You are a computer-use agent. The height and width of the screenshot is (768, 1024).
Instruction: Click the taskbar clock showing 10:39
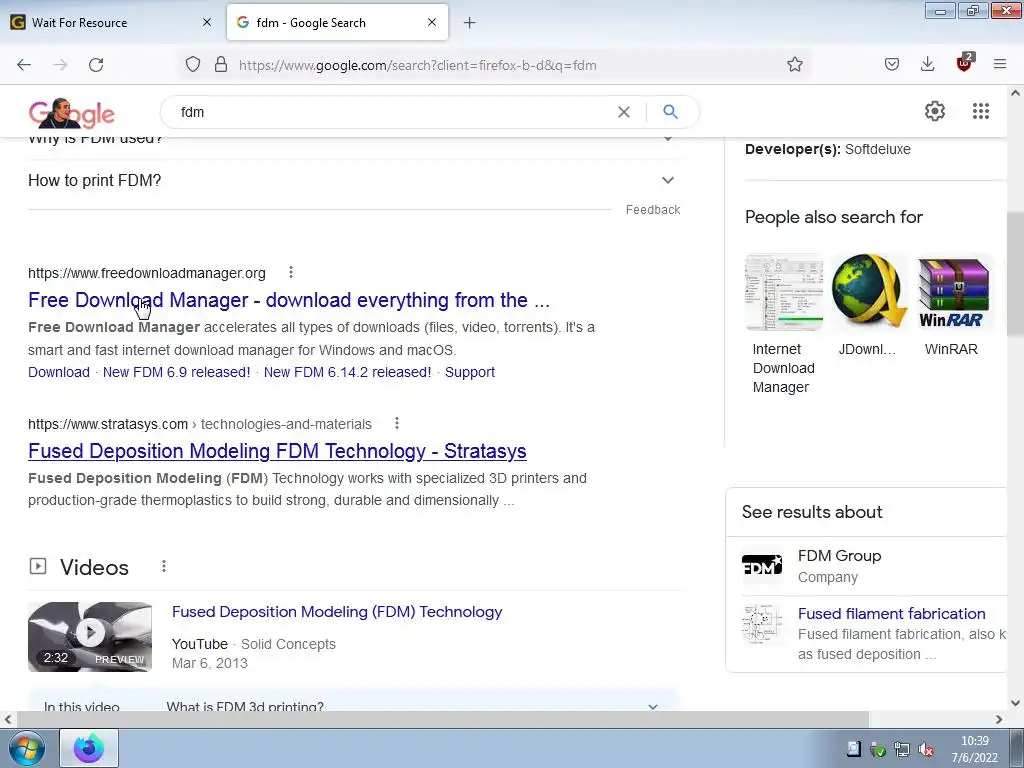974,749
